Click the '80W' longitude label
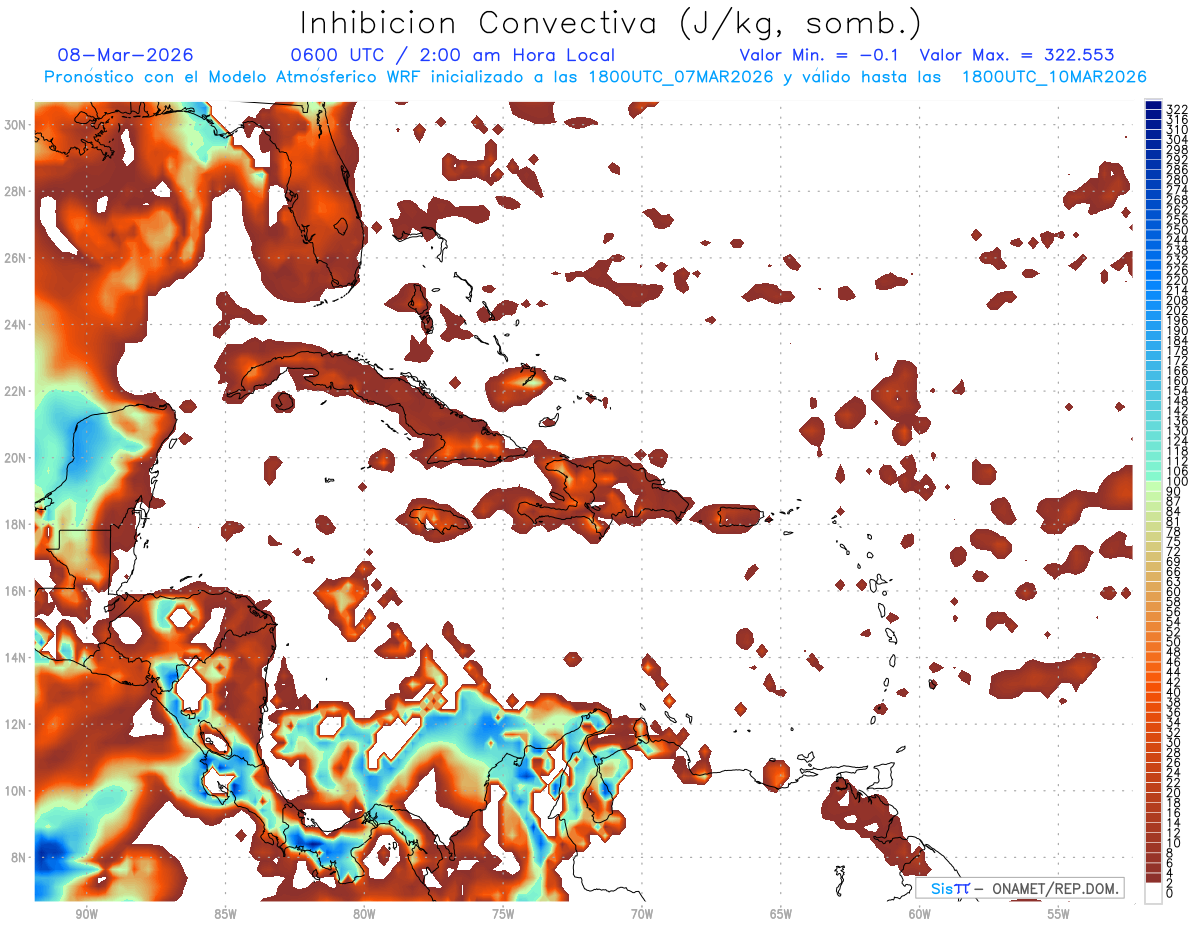Image resolution: width=1200 pixels, height=927 pixels. [x=364, y=914]
